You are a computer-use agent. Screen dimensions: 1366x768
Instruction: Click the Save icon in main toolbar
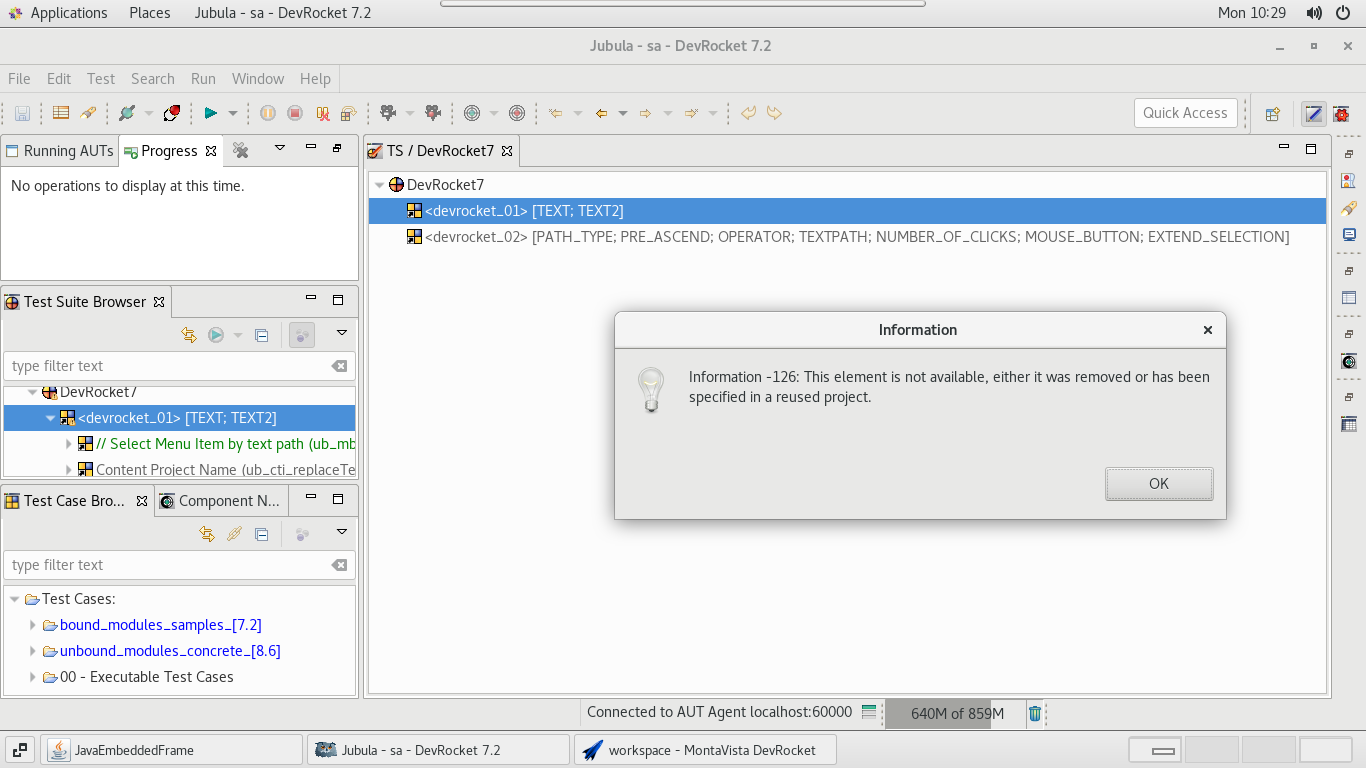22,113
